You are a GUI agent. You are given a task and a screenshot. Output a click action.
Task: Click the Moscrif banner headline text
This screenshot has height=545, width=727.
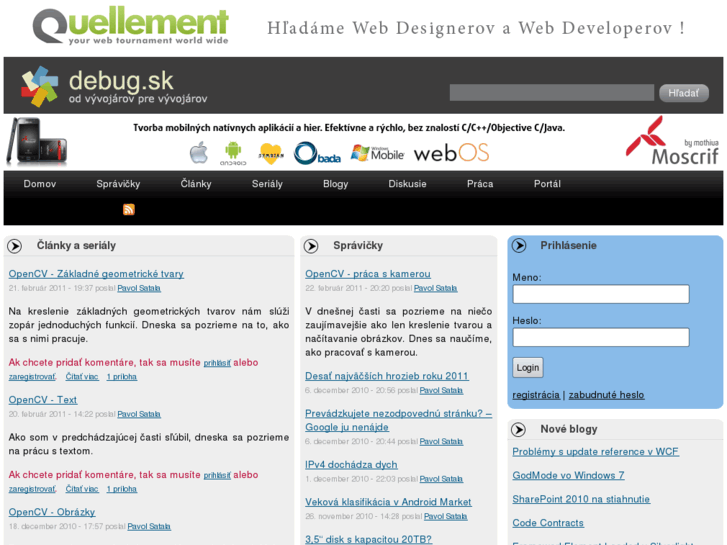pos(349,128)
